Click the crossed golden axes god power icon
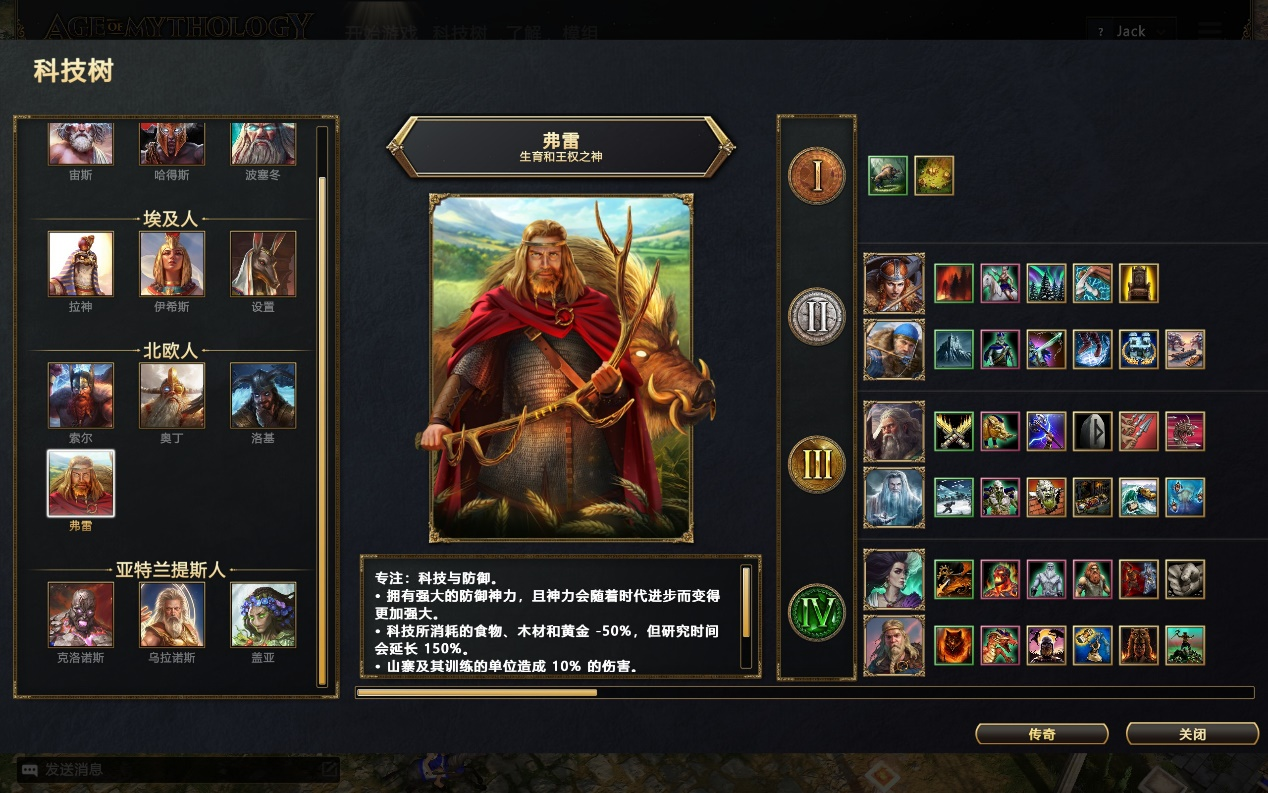The width and height of the screenshot is (1268, 793). [954, 431]
